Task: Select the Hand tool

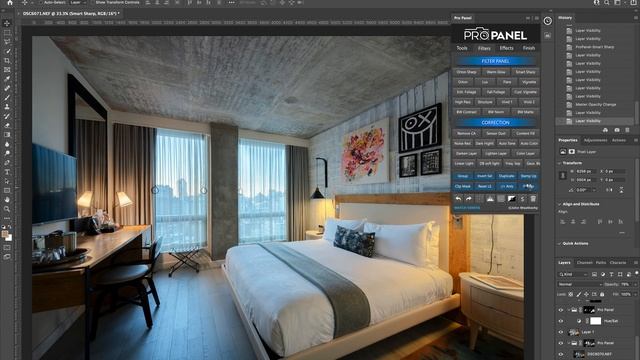Action: coord(7,200)
